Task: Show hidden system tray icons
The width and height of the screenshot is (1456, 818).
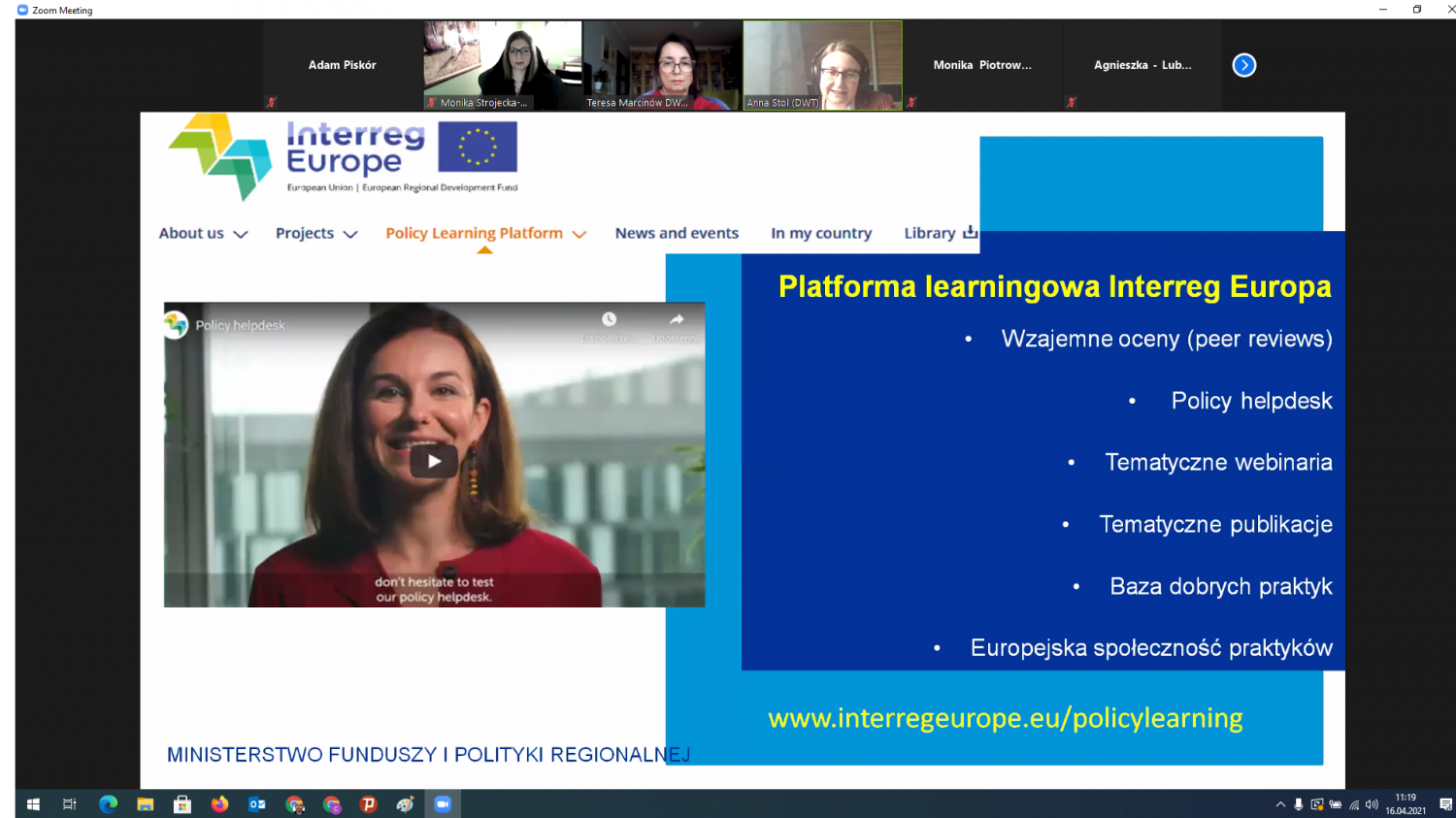Action: (1280, 804)
